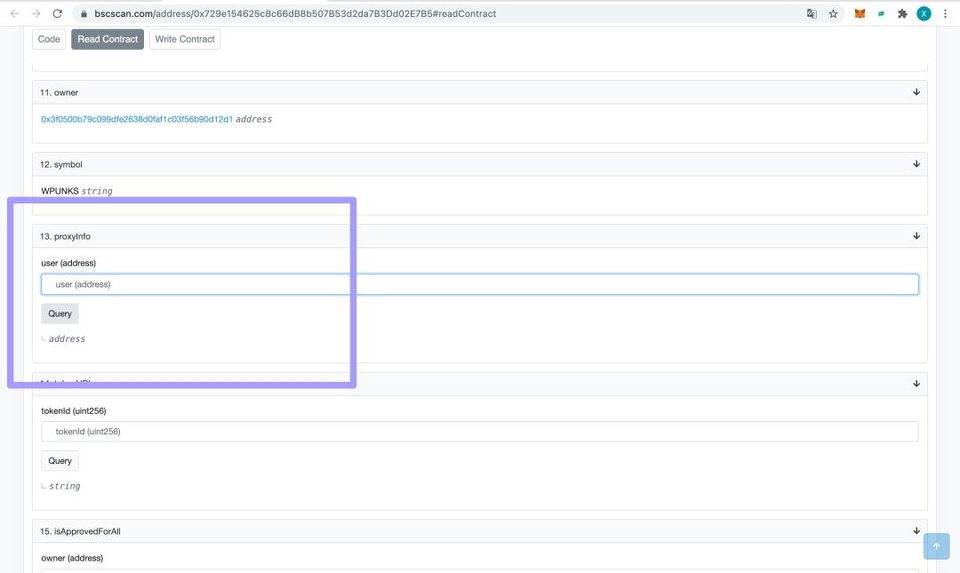The image size is (960, 573).
Task: Open the Chrome extensions puzzle icon
Action: point(902,14)
